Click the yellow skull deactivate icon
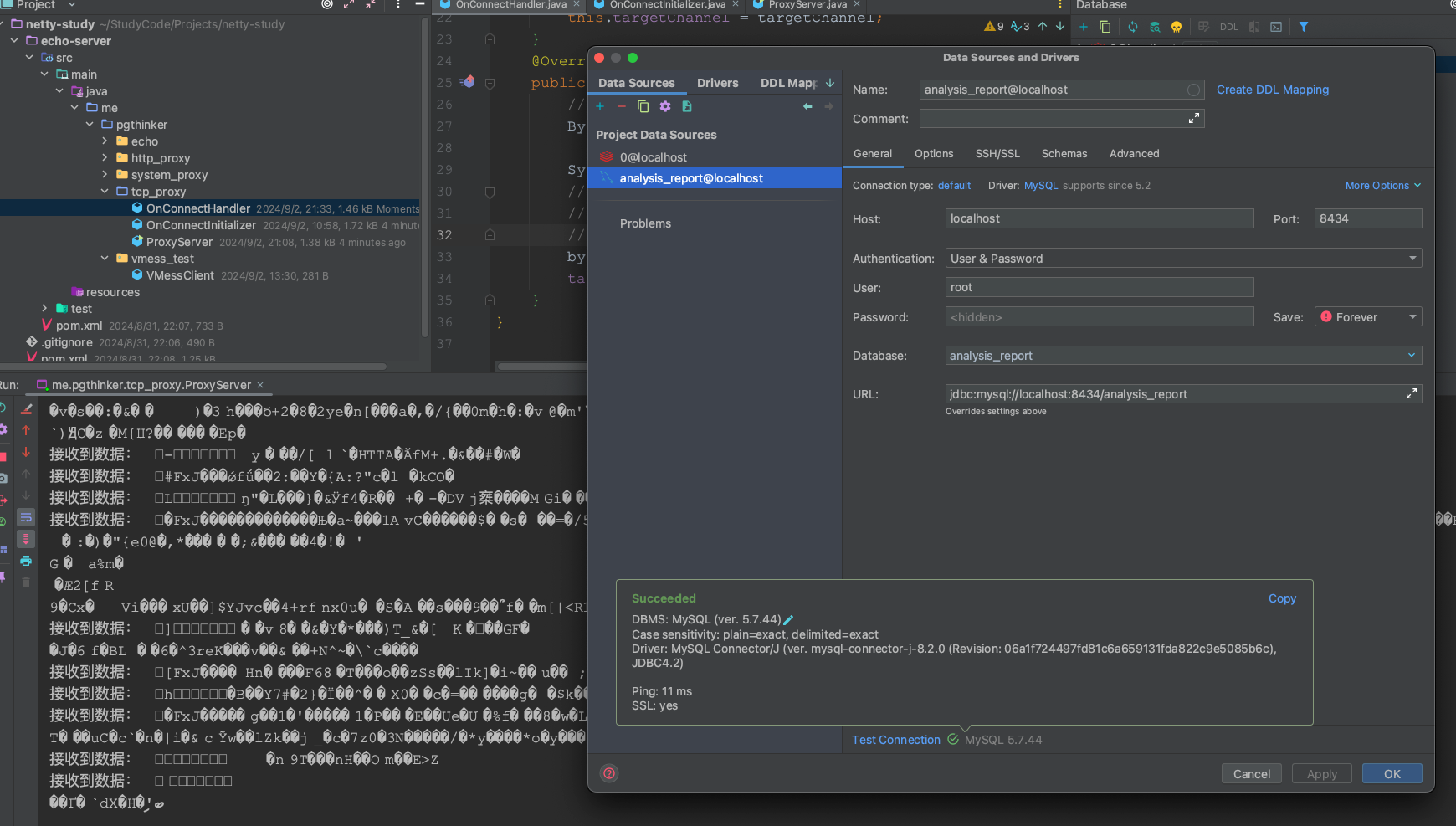1456x826 pixels. coord(1177,27)
